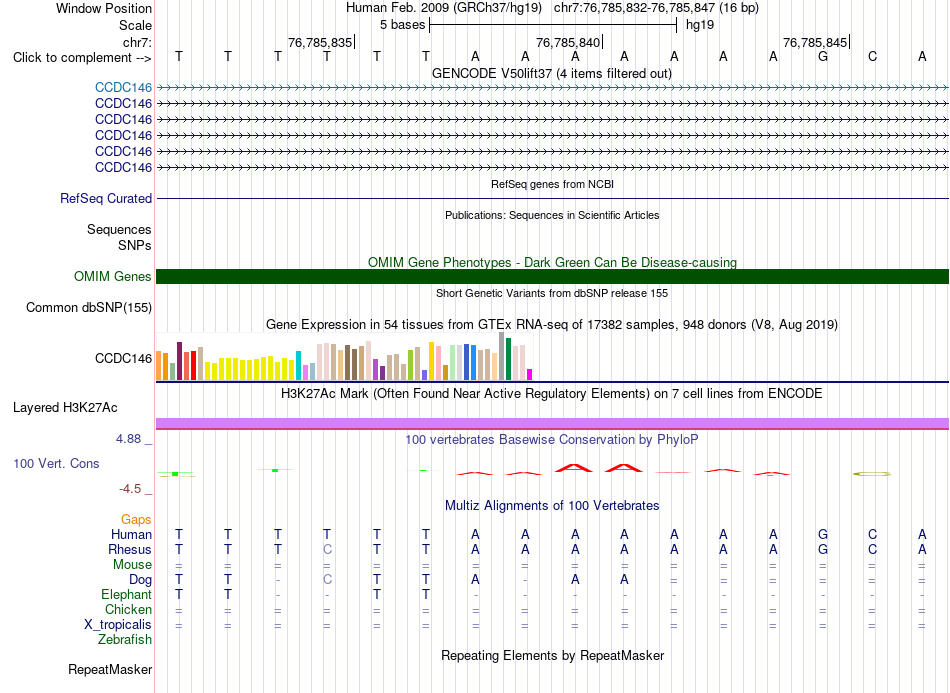950x693 pixels.
Task: Click the genome position header text at top
Action: point(552,8)
